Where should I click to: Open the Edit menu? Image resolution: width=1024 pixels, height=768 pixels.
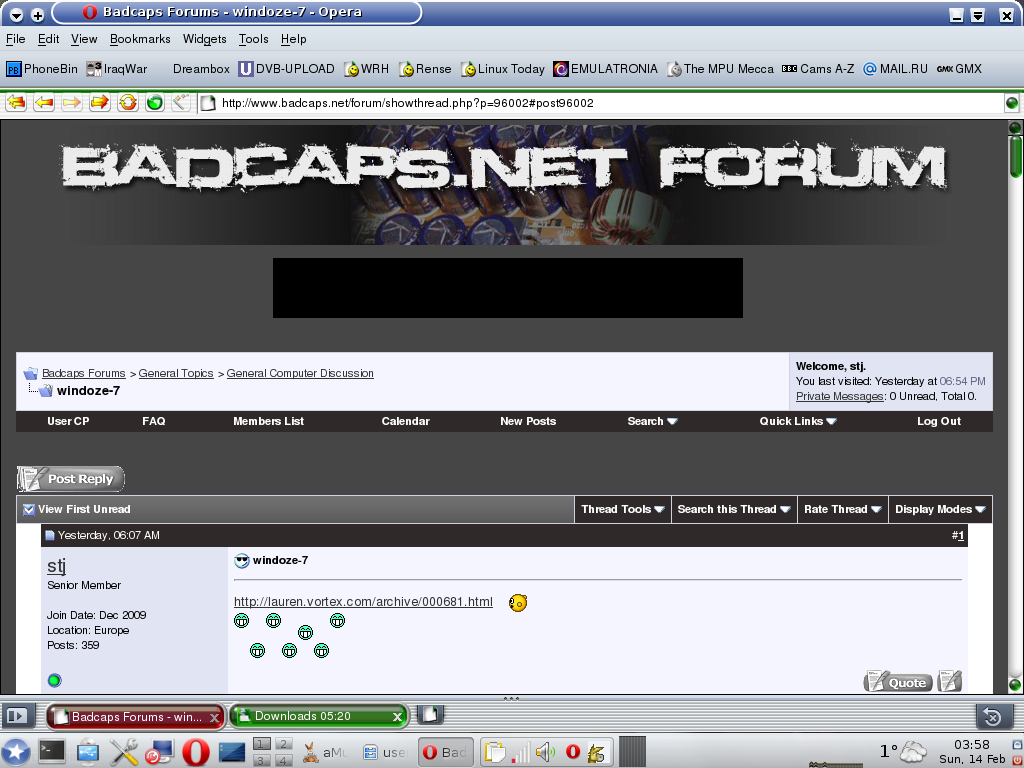click(48, 39)
